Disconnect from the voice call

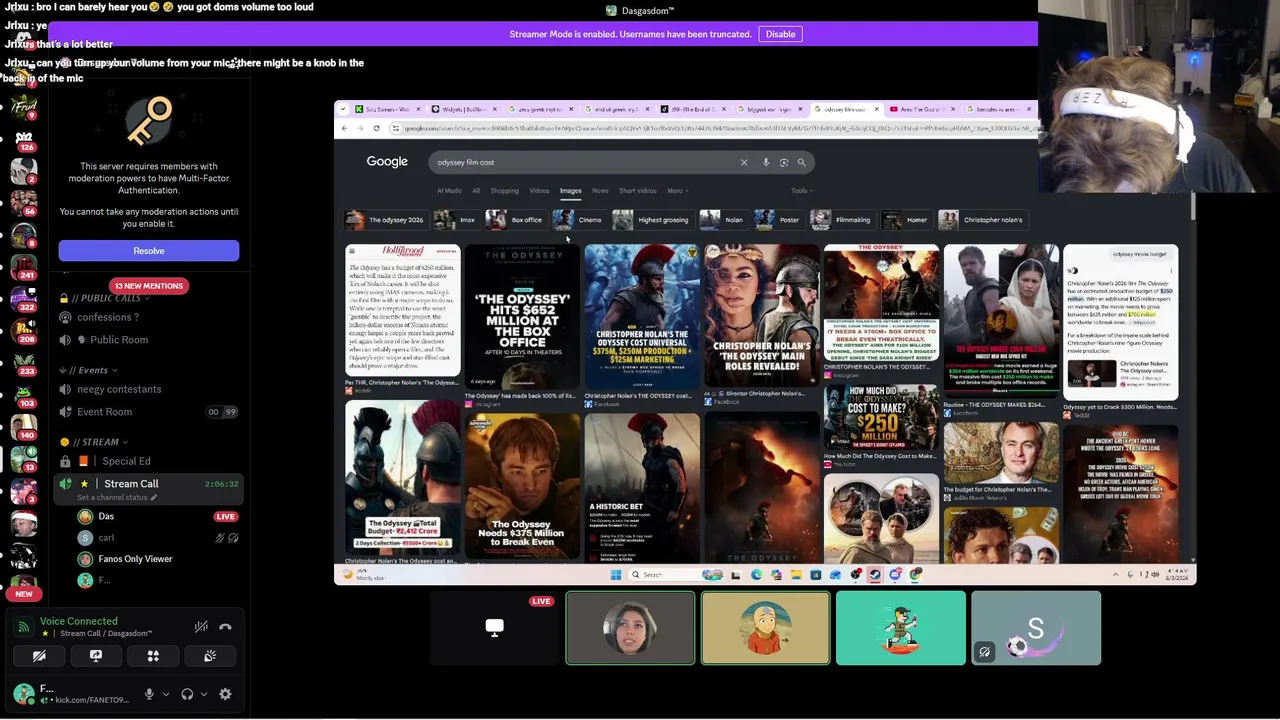coord(225,627)
